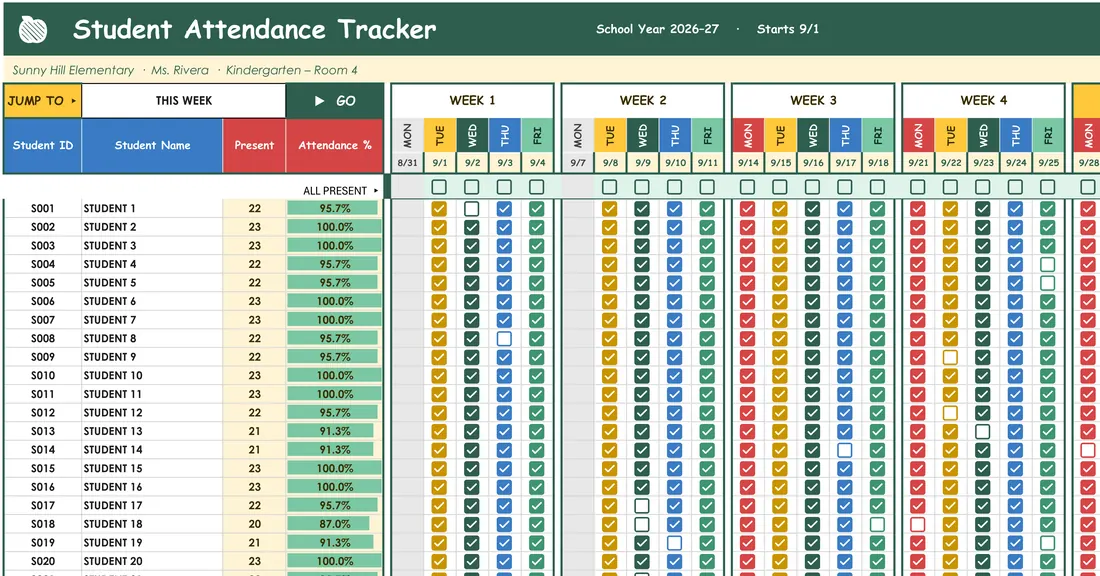Click the Student Attendance Tracker title
The image size is (1100, 576).
(x=255, y=29)
